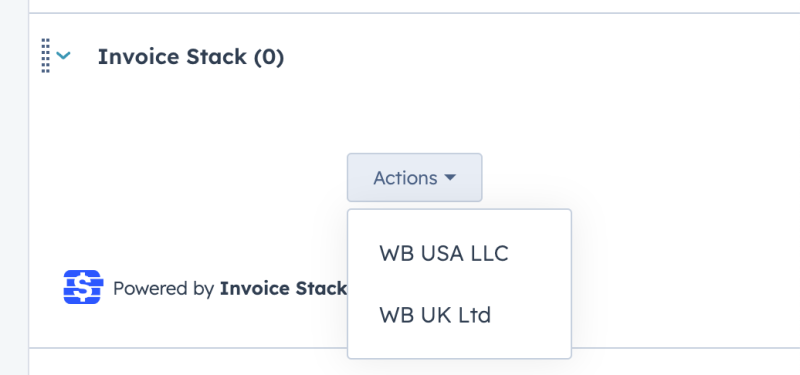
Task: Click the Invoice Stack (0) card title
Action: [x=191, y=57]
